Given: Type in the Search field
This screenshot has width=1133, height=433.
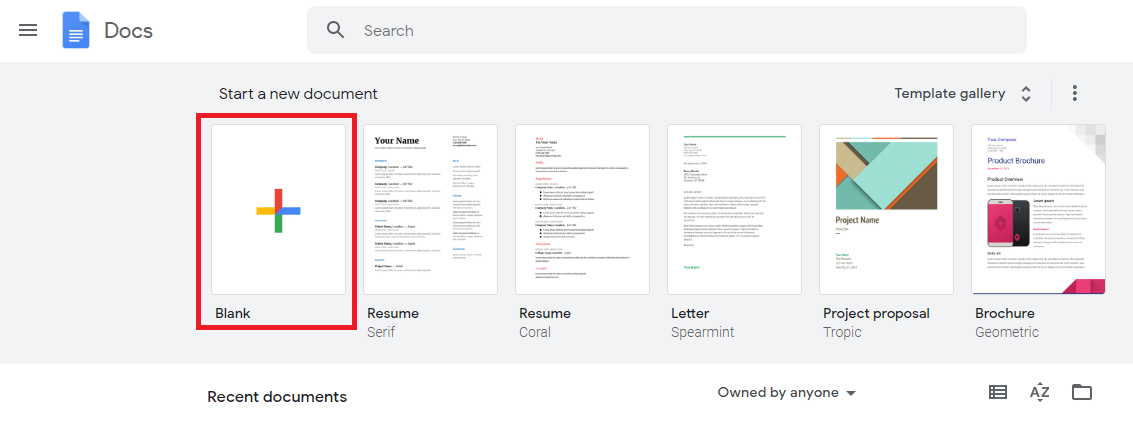Looking at the screenshot, I should pyautogui.click(x=680, y=30).
